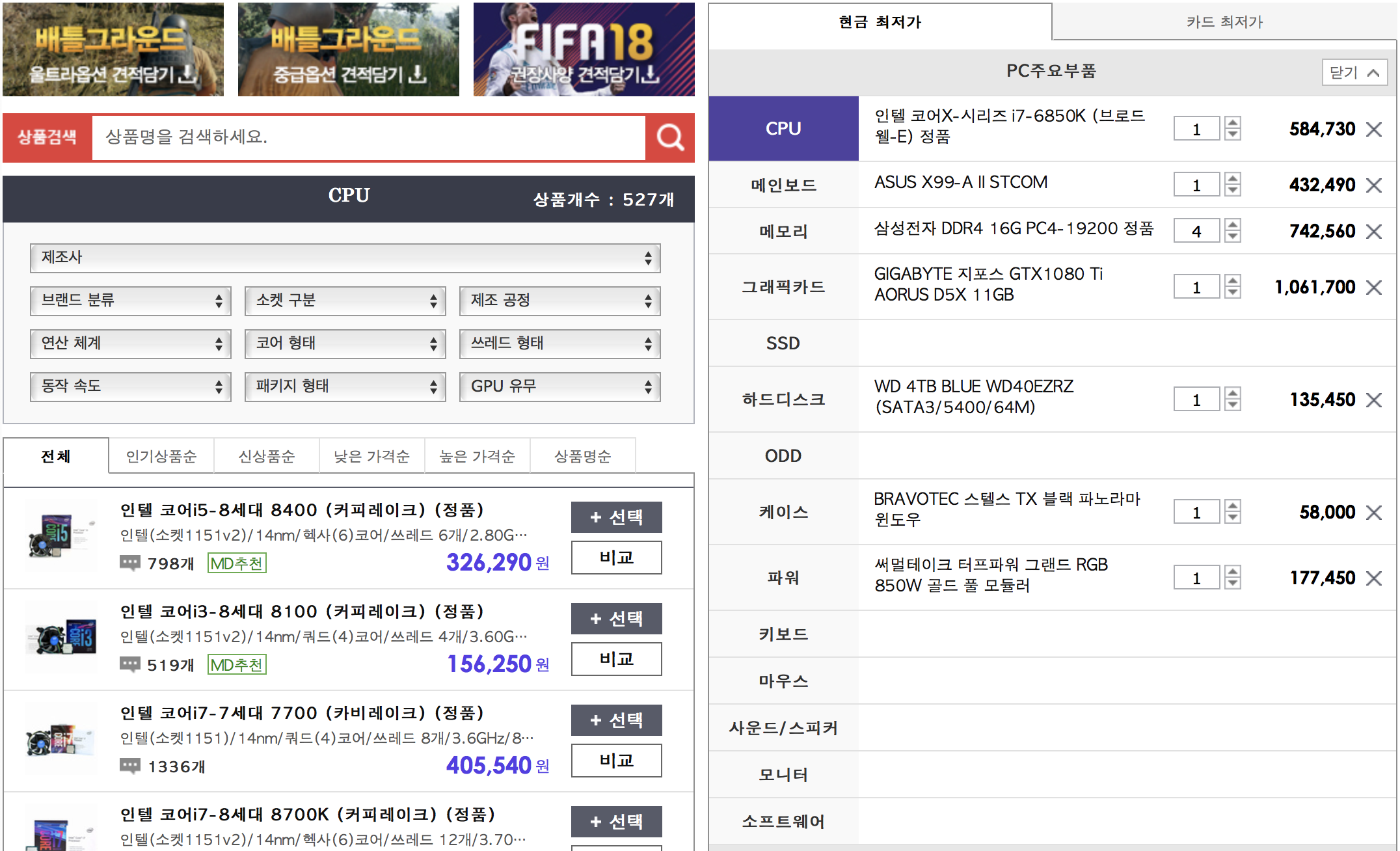This screenshot has height=851, width=1400.
Task: Remove the BRAVOTEC case item
Action: click(1374, 513)
